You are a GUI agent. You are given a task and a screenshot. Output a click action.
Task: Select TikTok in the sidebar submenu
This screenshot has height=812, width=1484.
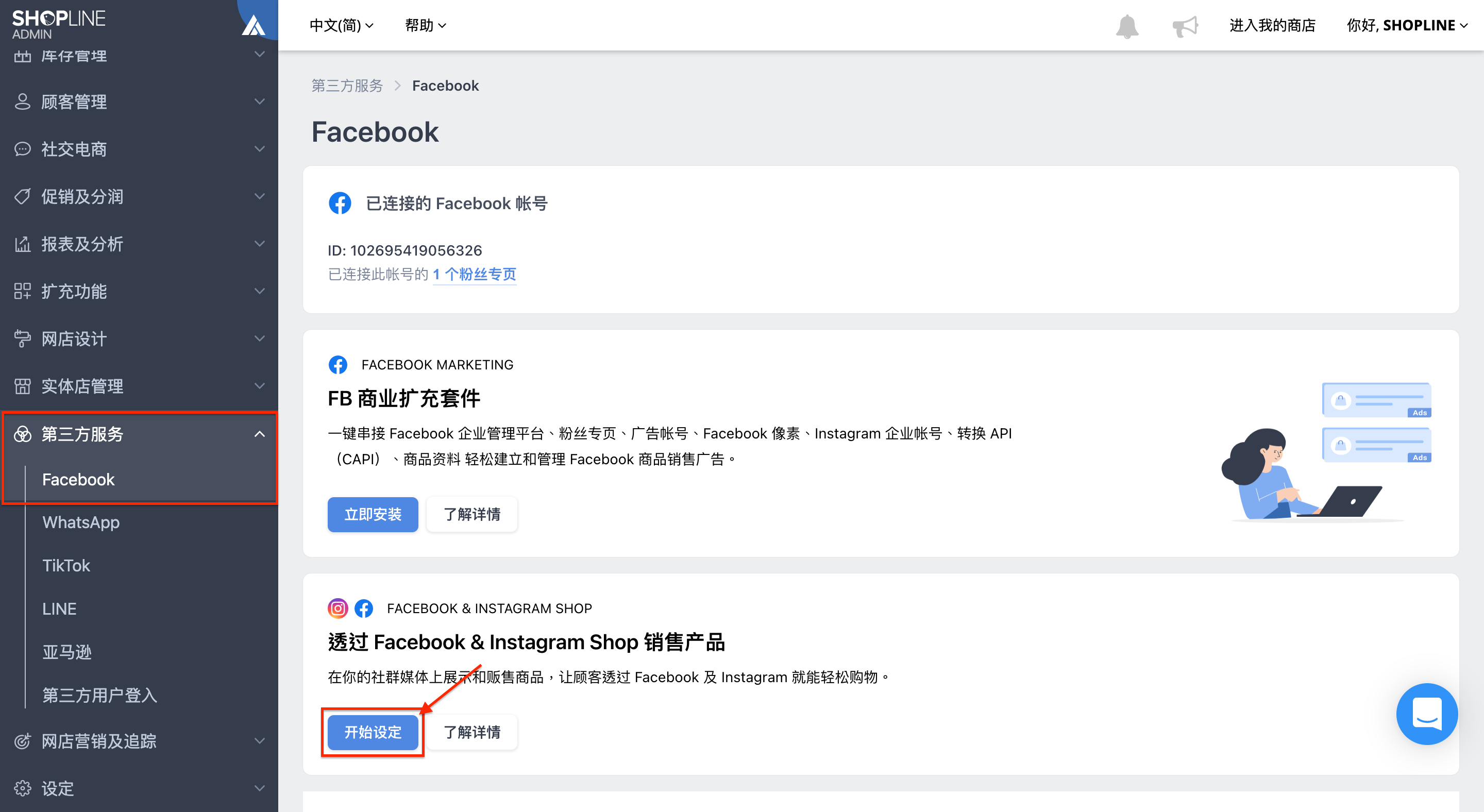[x=66, y=566]
